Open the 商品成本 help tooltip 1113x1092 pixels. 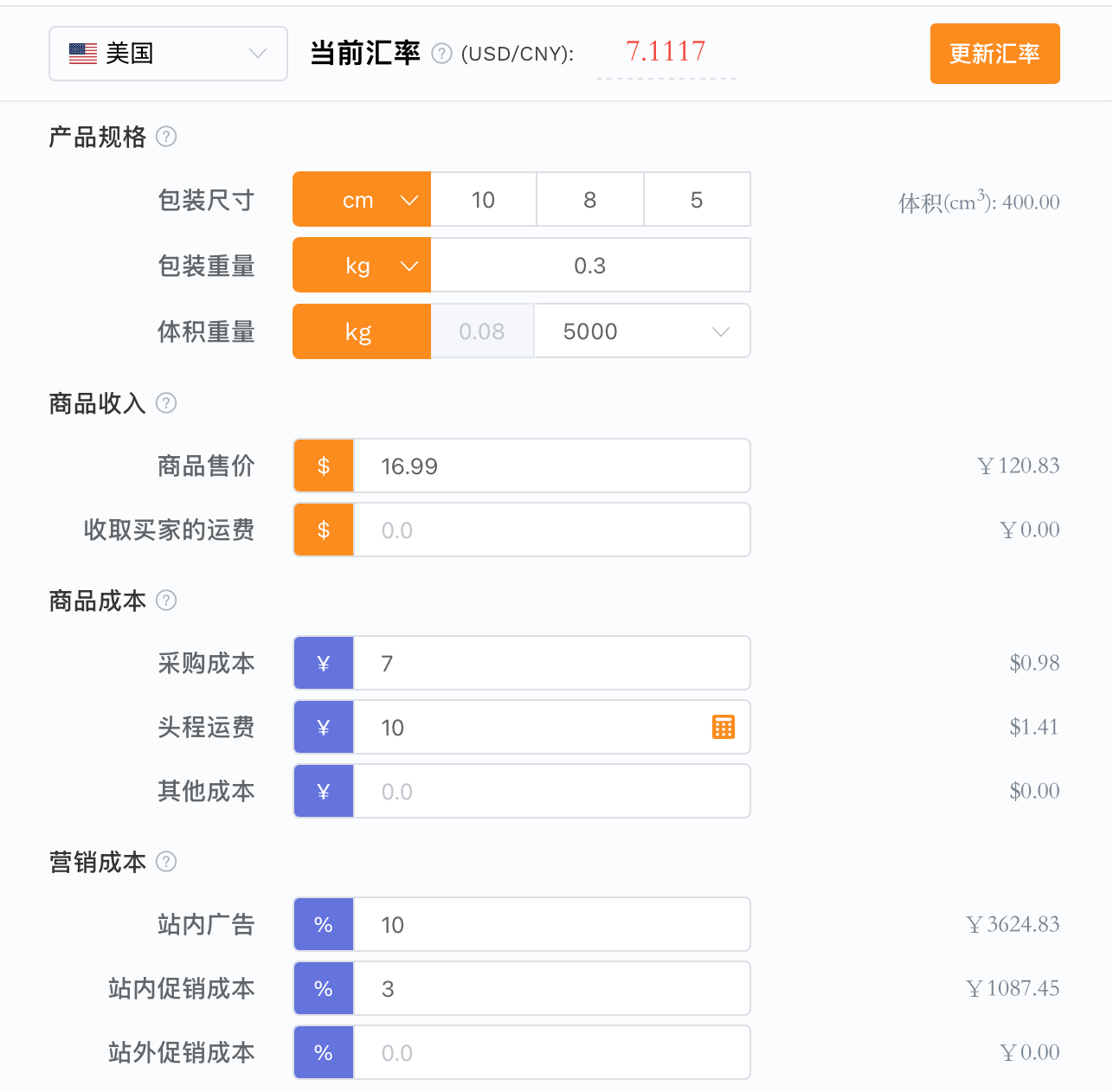(166, 601)
